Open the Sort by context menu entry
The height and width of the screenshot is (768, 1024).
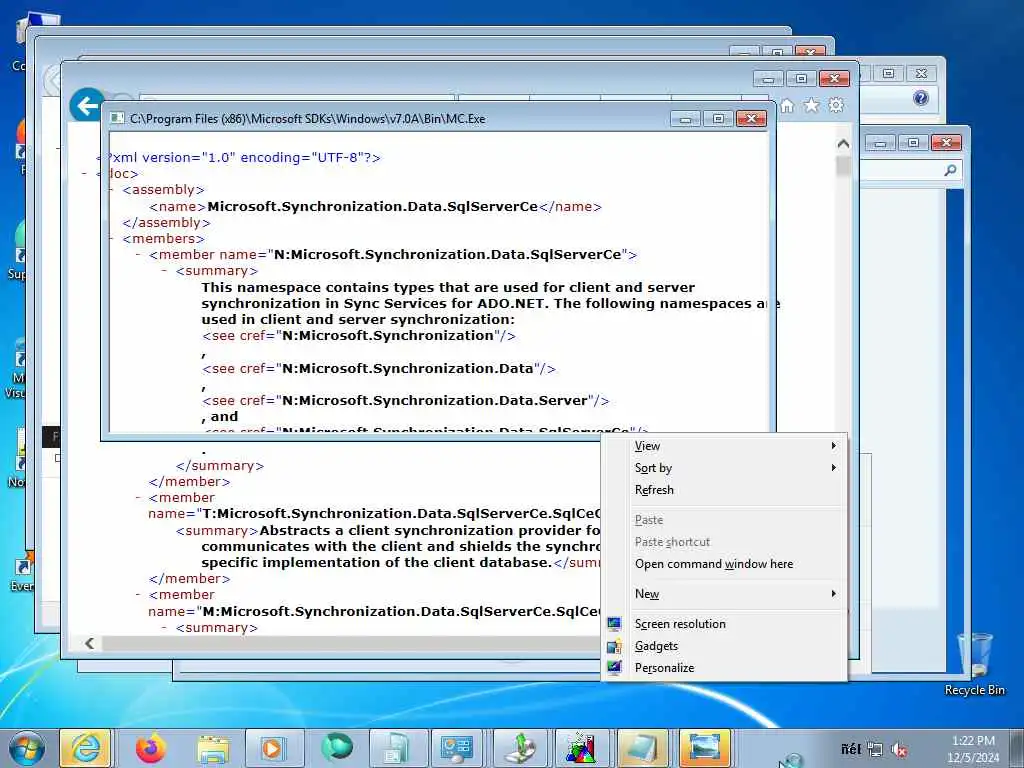725,468
